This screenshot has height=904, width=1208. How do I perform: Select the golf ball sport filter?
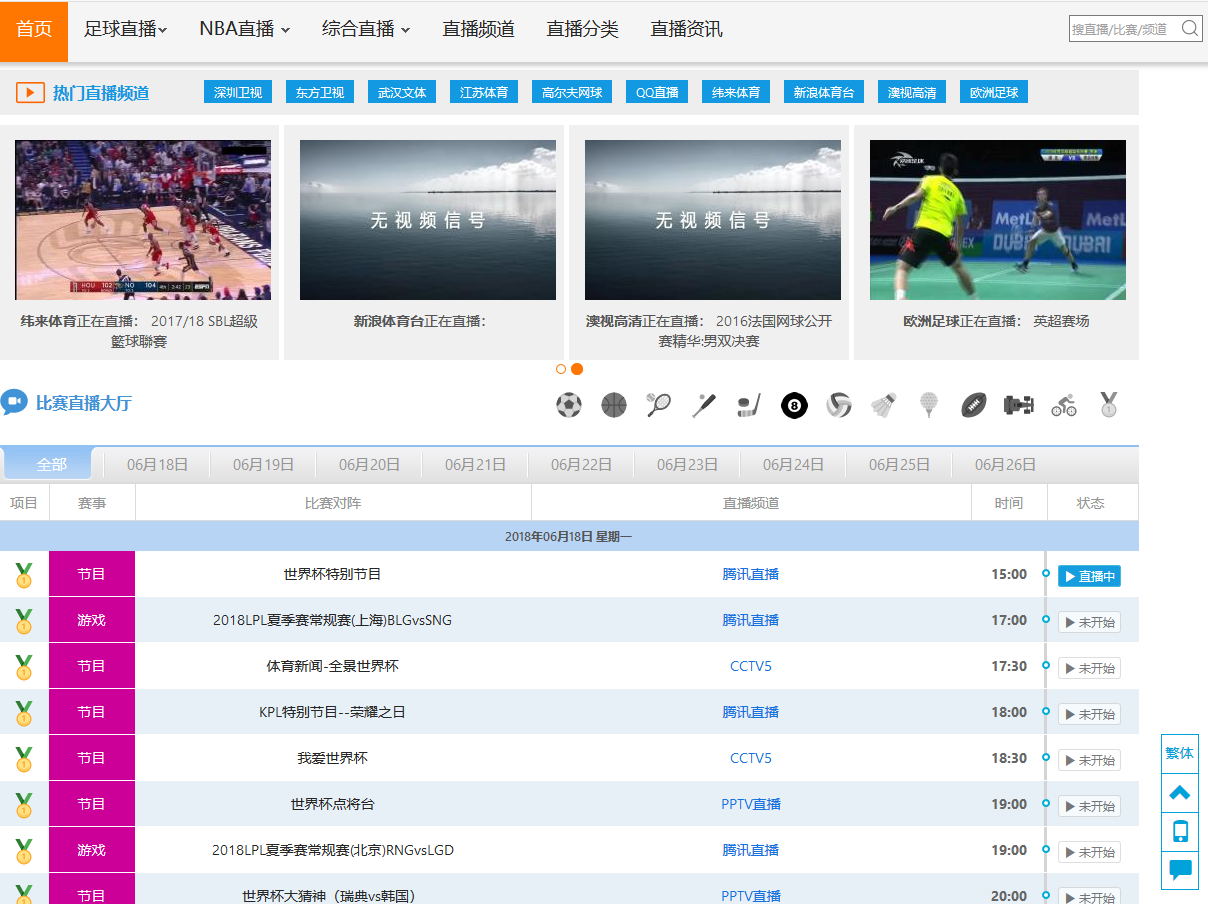(929, 405)
